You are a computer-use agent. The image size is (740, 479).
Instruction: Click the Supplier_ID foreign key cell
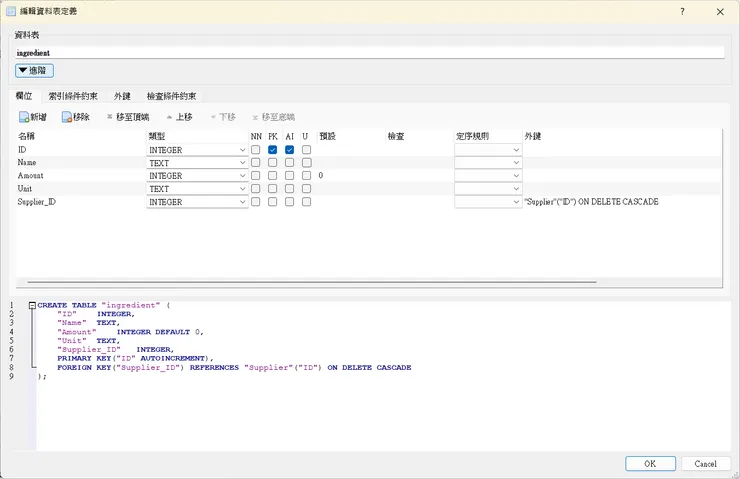622,202
